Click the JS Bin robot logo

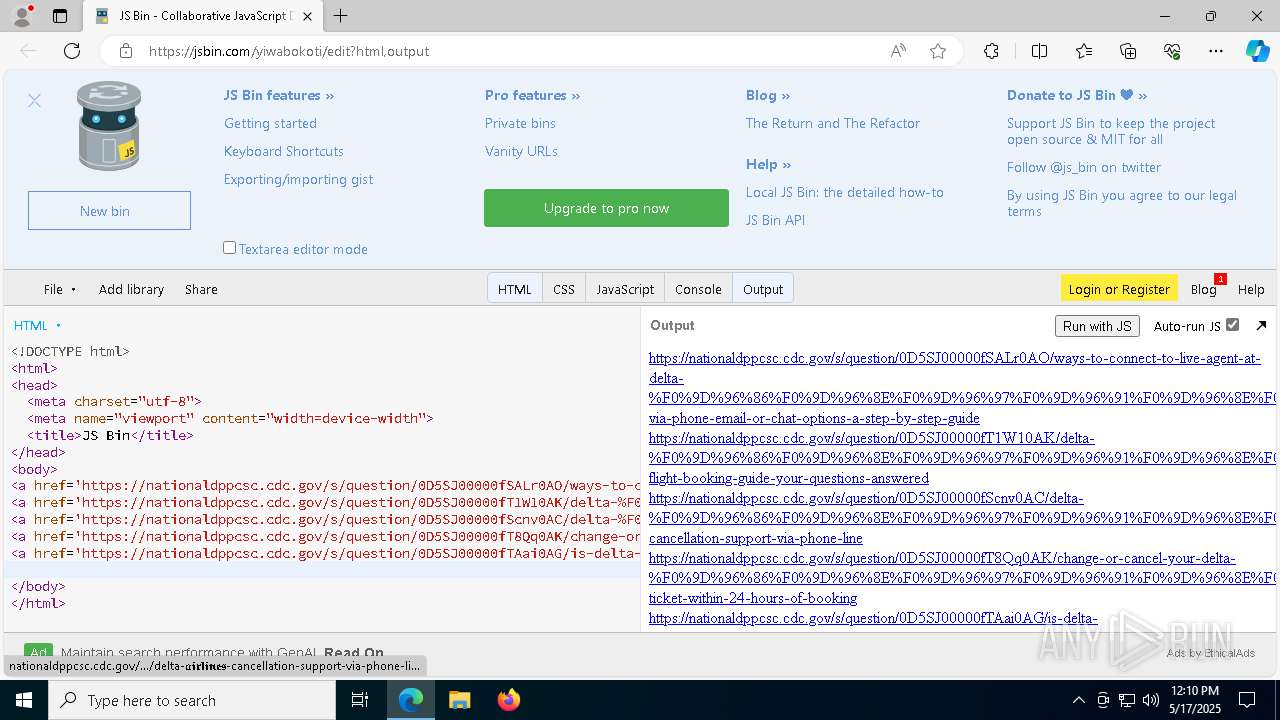[x=110, y=126]
